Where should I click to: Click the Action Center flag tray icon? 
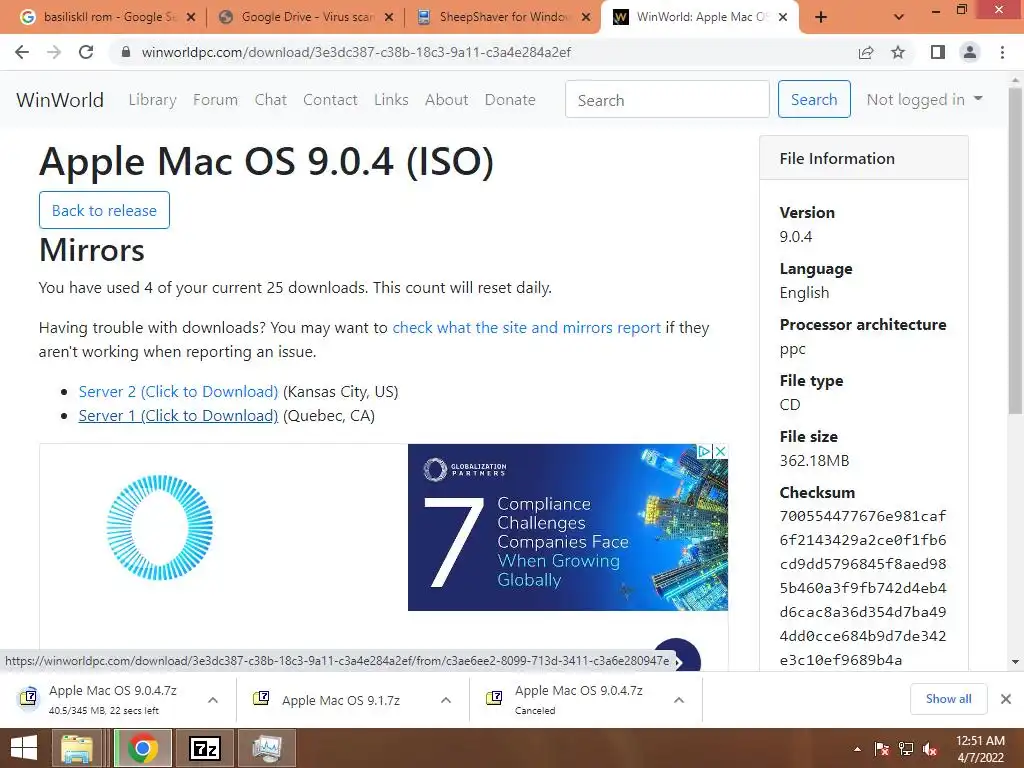pos(882,749)
